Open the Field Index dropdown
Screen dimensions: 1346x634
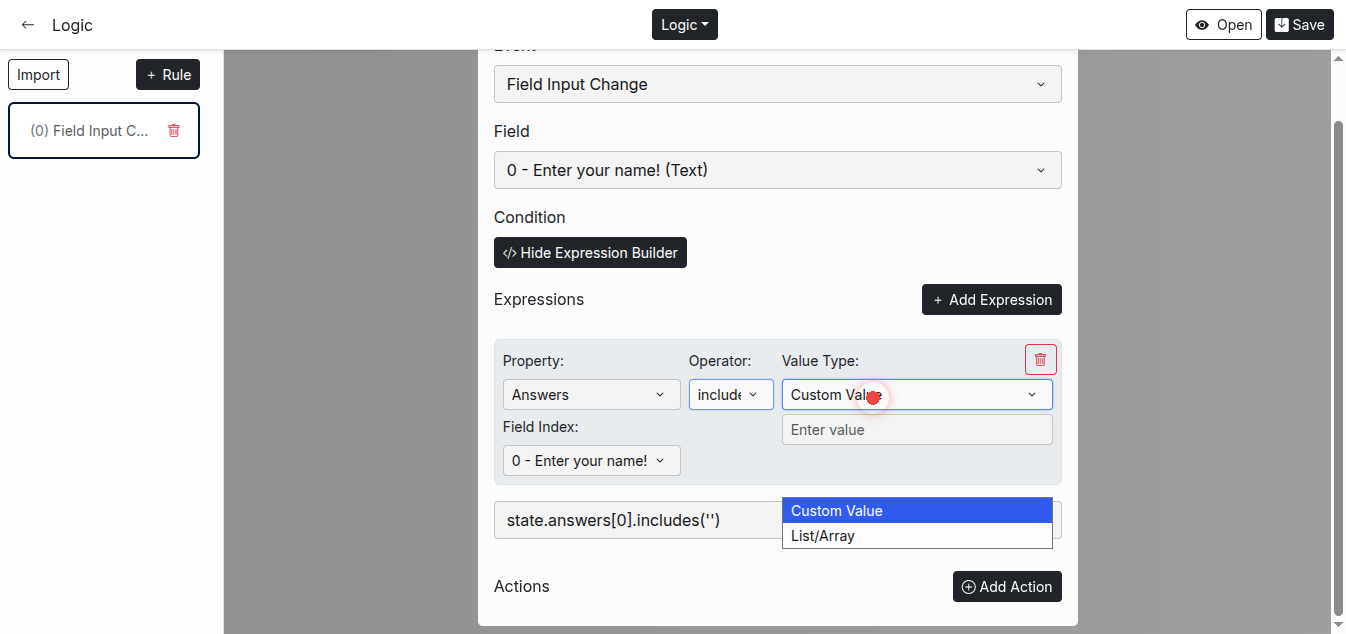point(591,461)
